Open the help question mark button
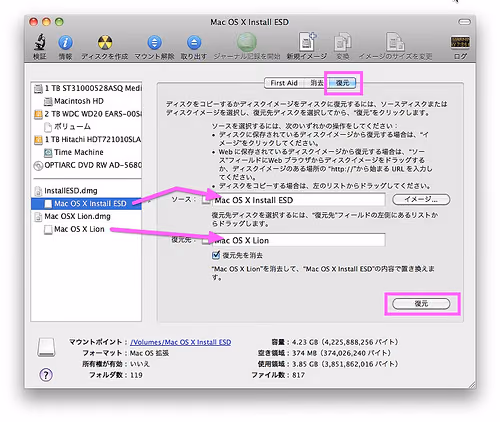500x422 pixels. click(46, 375)
